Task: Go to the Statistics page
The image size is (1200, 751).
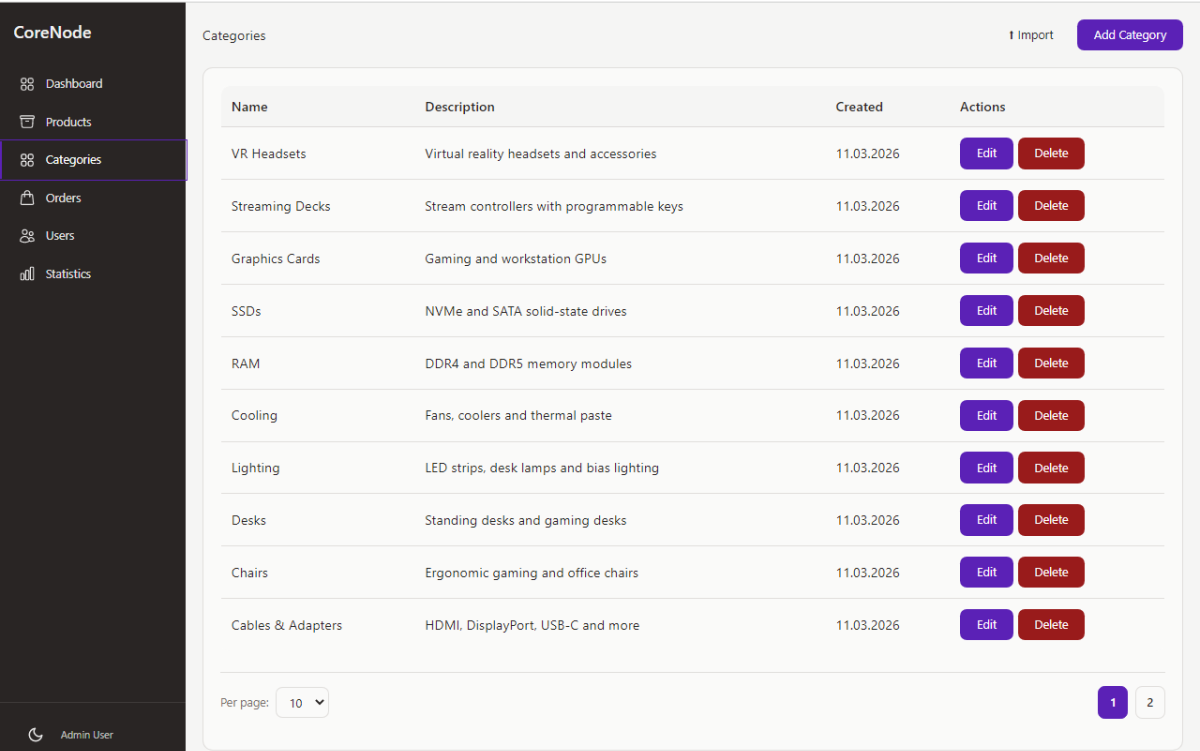Action: [68, 274]
